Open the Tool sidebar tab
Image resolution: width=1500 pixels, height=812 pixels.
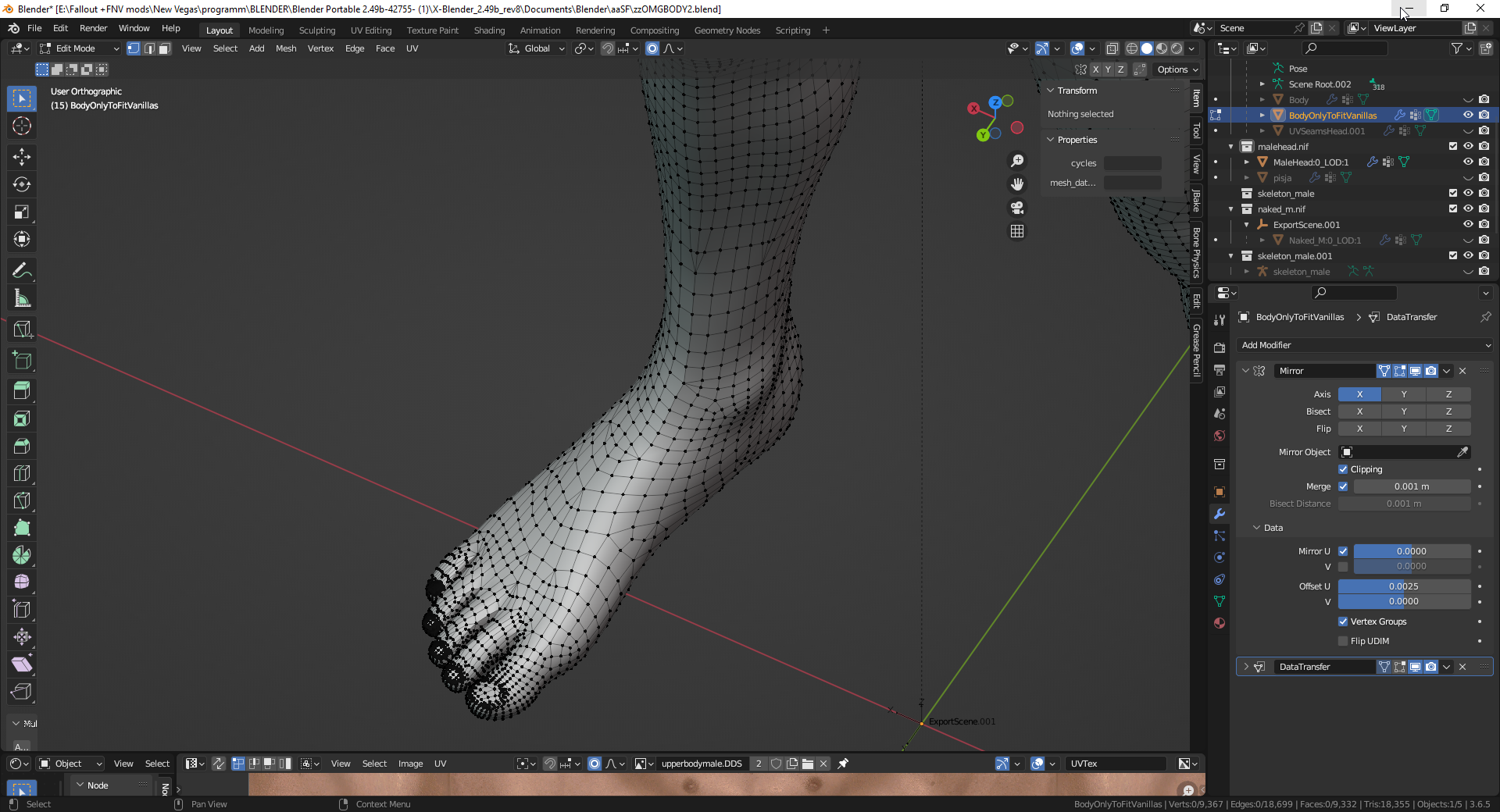pos(1196,130)
